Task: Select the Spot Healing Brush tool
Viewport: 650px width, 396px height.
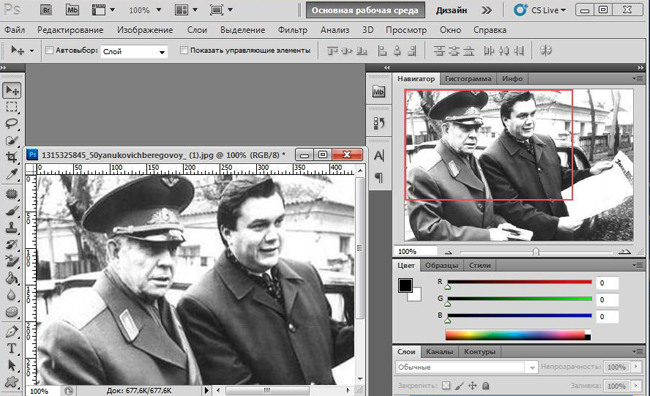Action: 12,194
